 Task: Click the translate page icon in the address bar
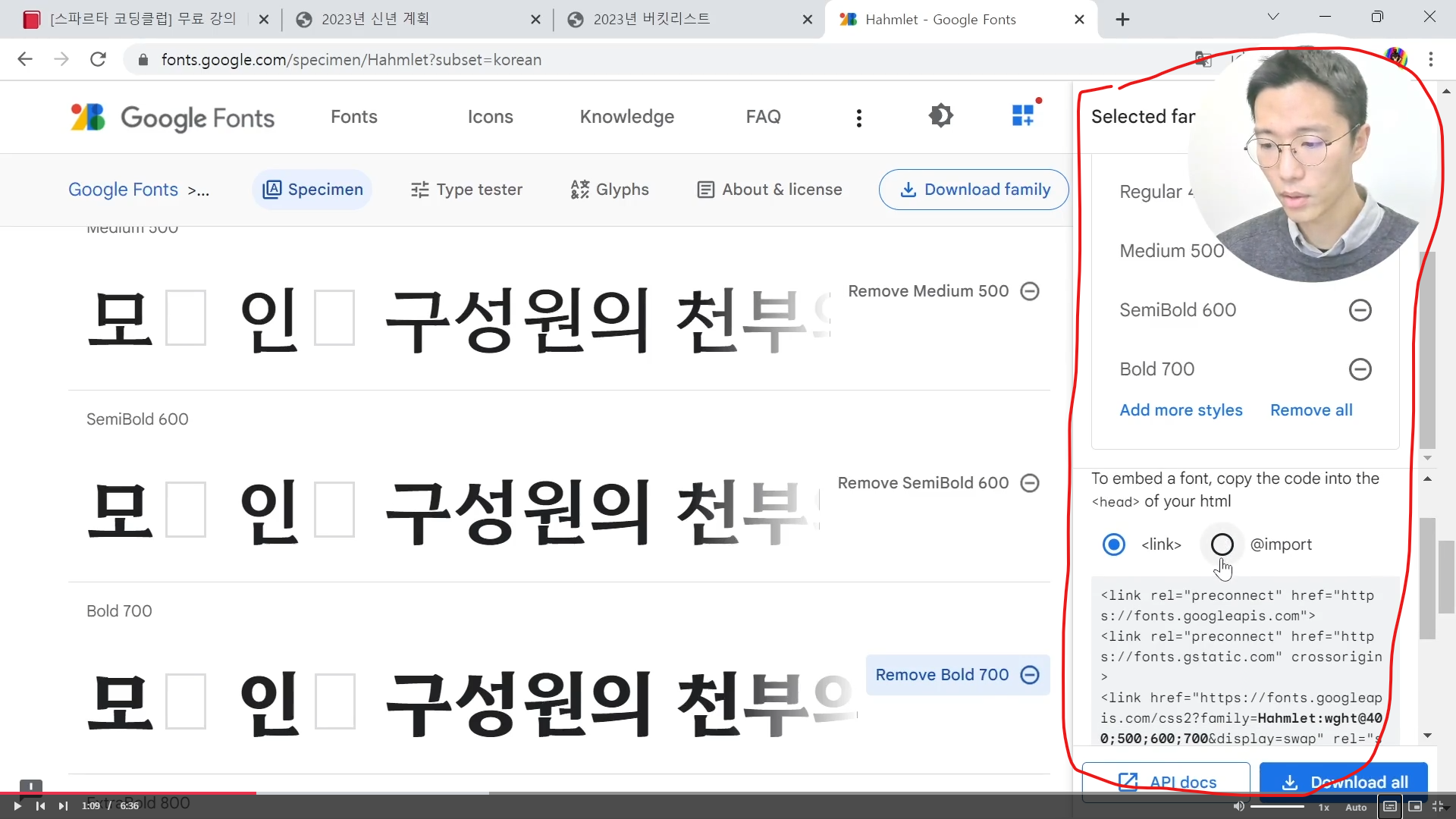1203,59
